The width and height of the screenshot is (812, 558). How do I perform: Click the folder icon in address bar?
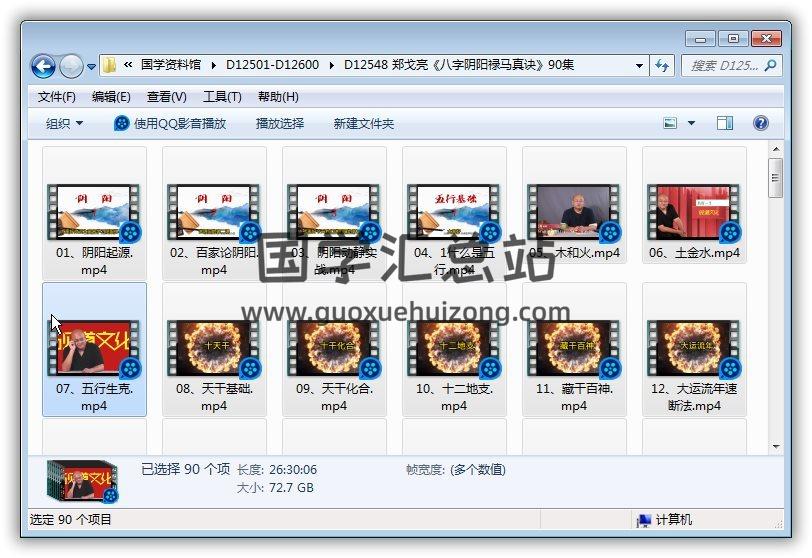point(110,65)
